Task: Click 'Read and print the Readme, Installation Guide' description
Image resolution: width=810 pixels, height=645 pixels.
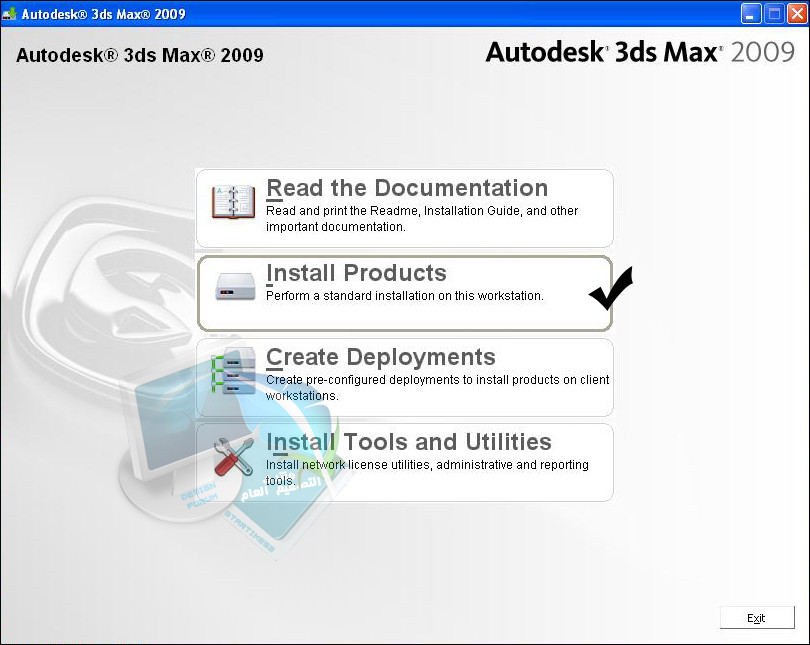Action: [422, 218]
